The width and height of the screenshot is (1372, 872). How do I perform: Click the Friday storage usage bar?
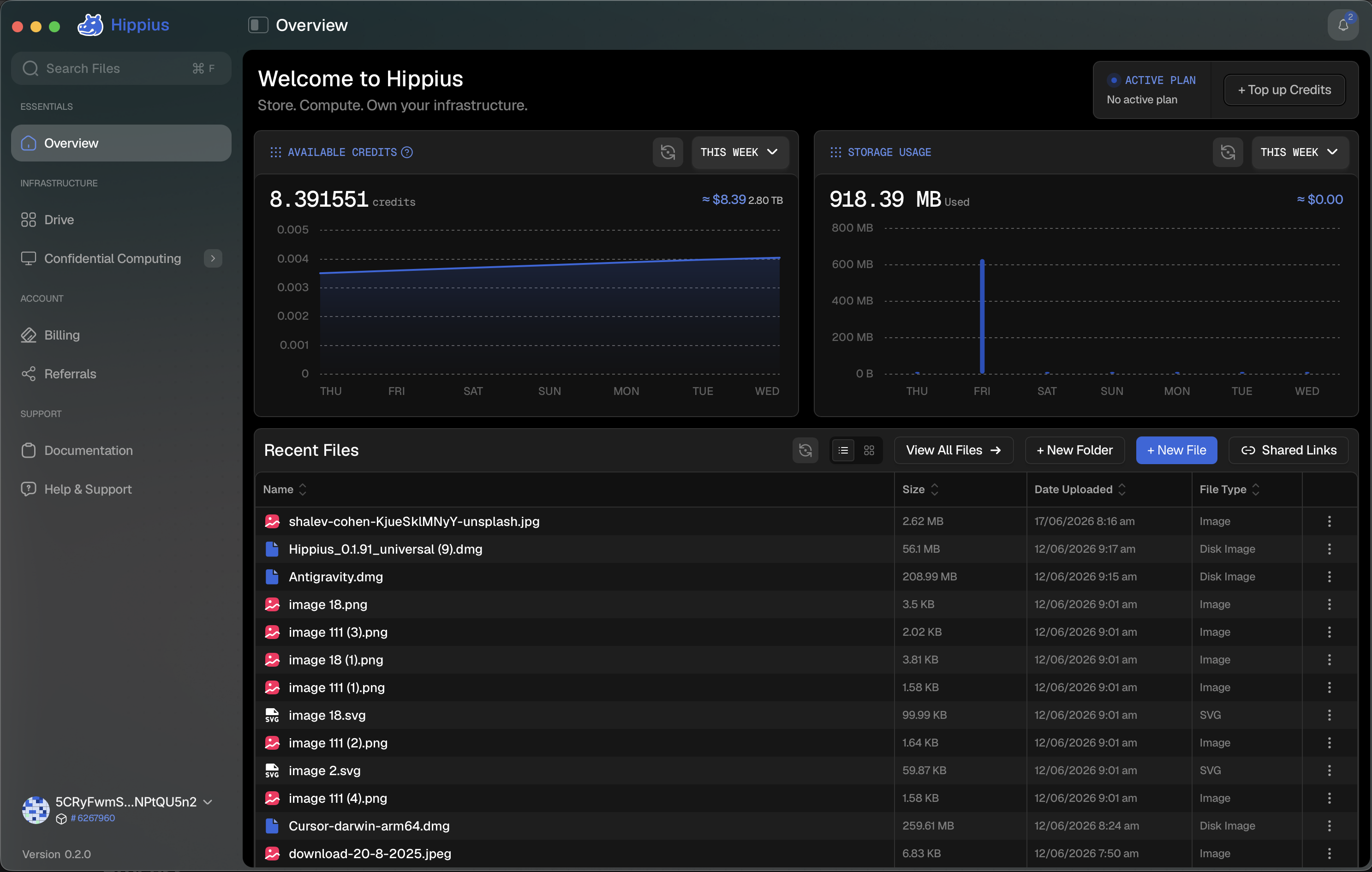(x=982, y=317)
